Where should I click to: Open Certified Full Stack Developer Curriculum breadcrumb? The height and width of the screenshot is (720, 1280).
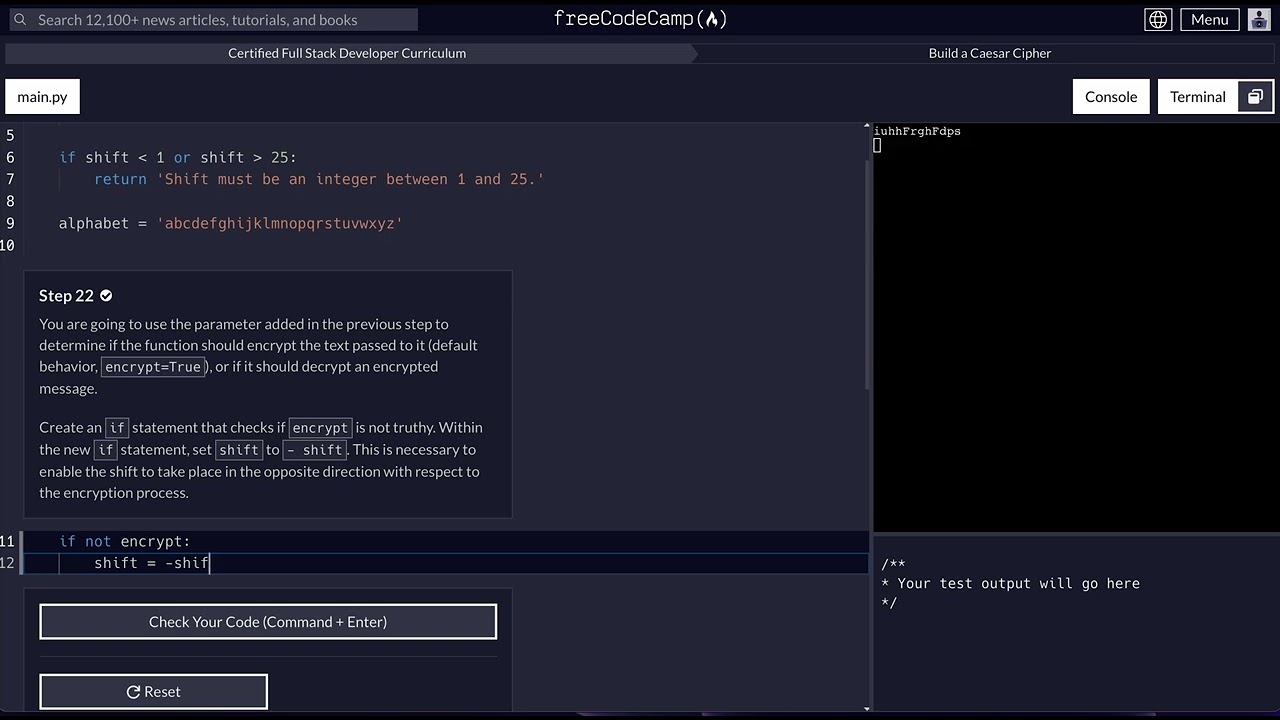coord(347,53)
